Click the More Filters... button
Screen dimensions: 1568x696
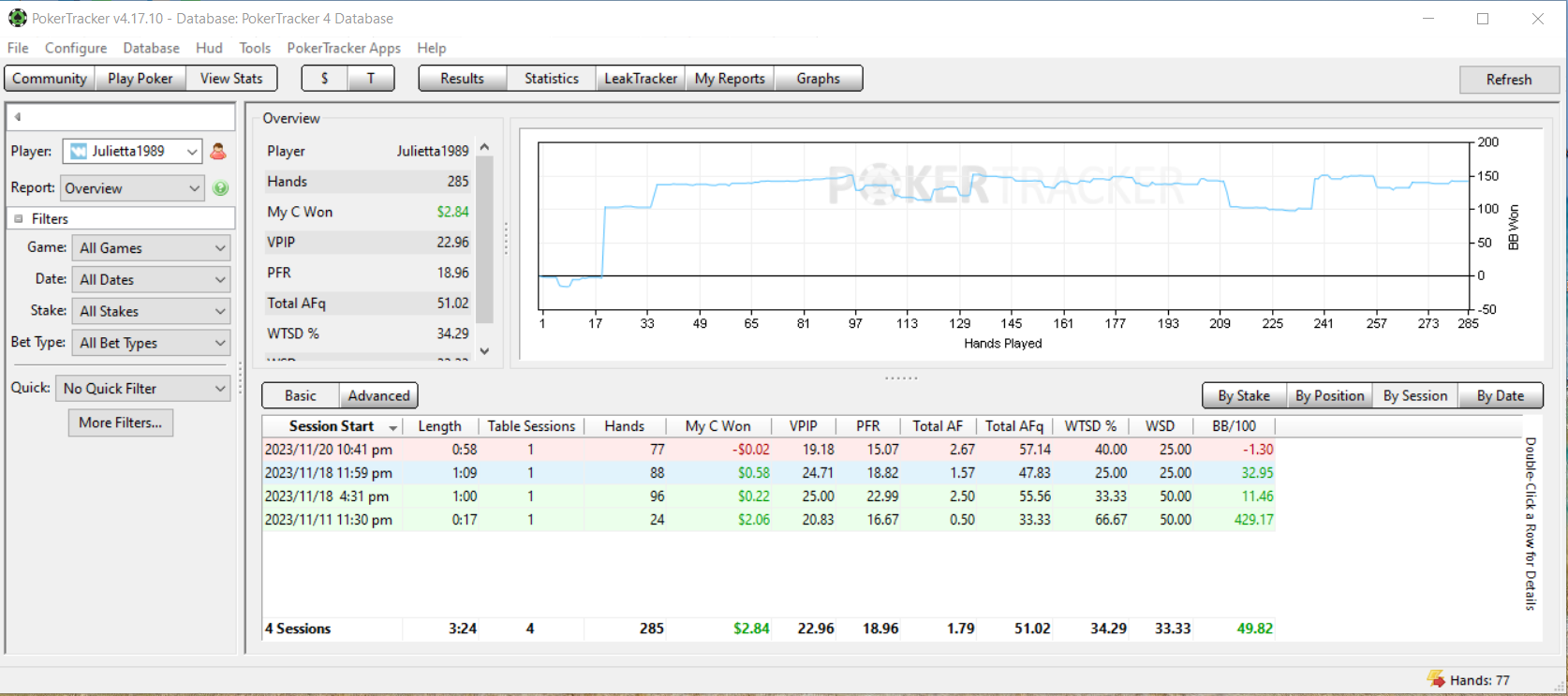[x=121, y=422]
